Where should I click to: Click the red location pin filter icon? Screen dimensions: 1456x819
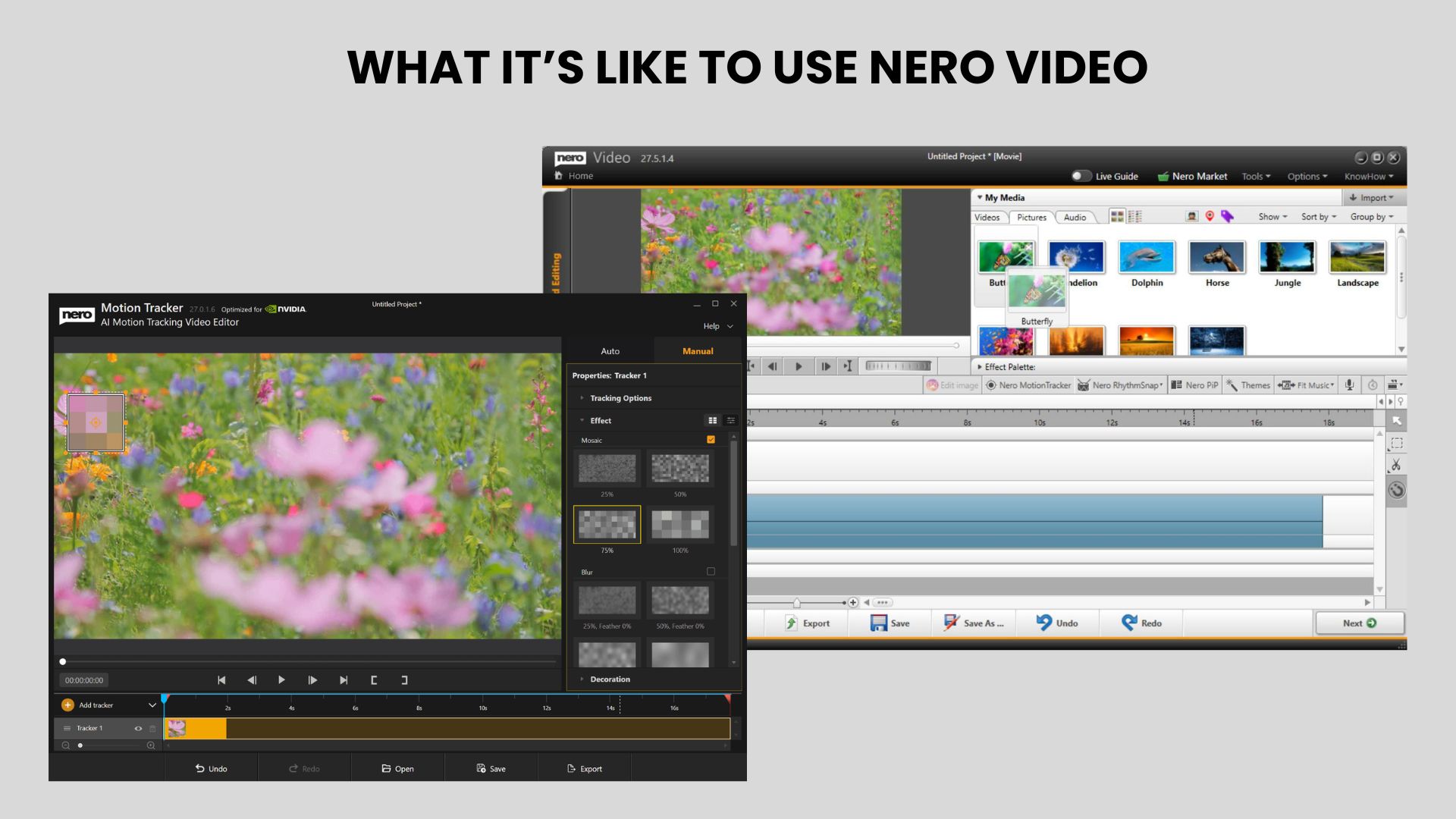tap(1210, 217)
